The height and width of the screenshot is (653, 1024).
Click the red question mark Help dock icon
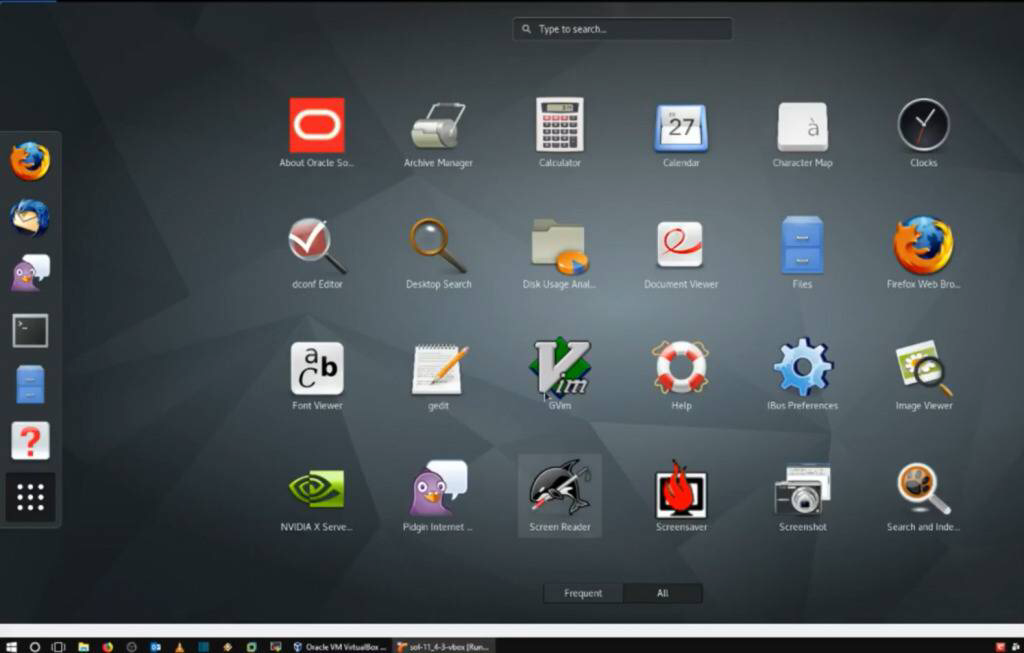(x=30, y=441)
